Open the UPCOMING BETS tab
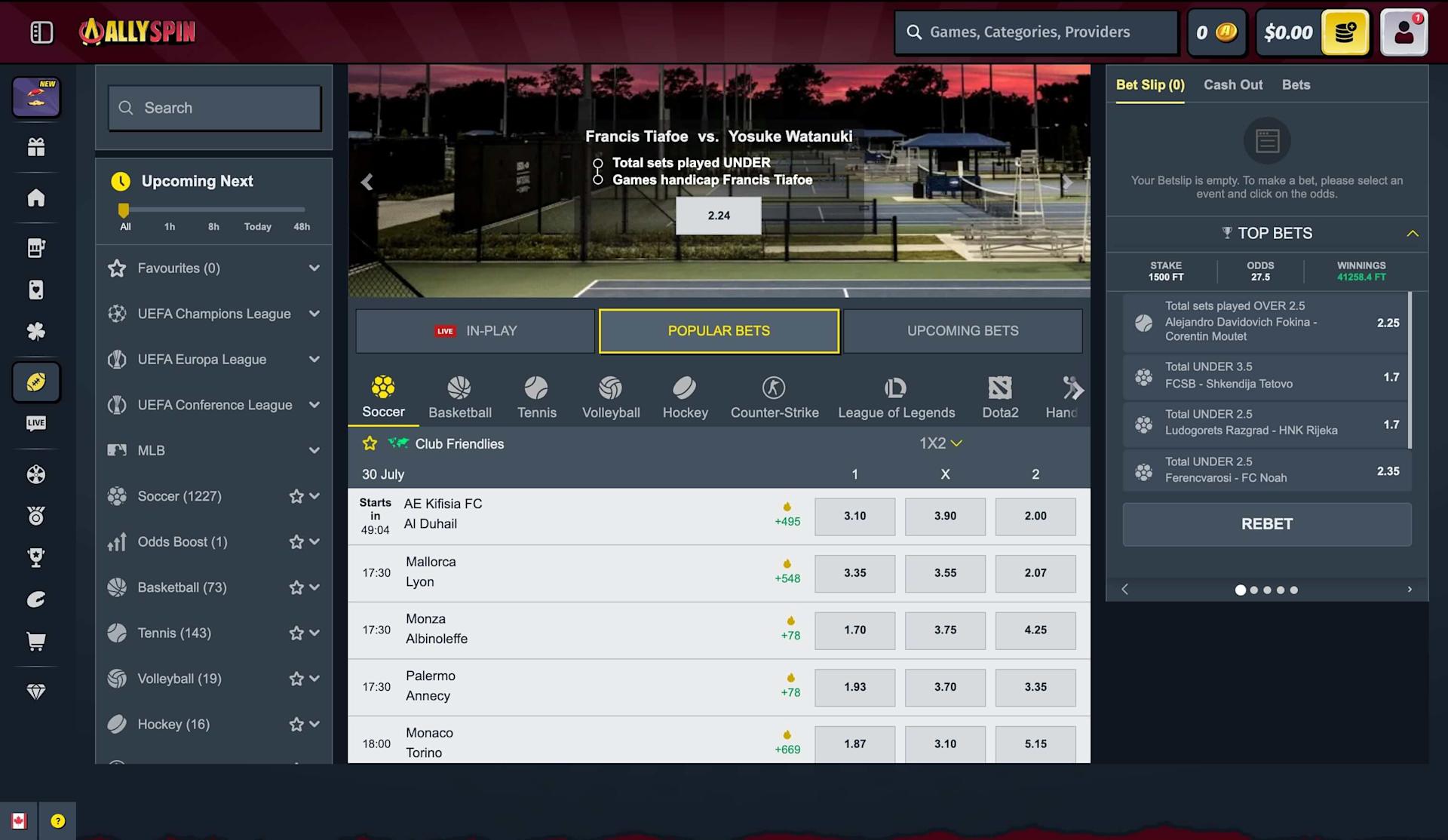The width and height of the screenshot is (1448, 840). [x=963, y=331]
